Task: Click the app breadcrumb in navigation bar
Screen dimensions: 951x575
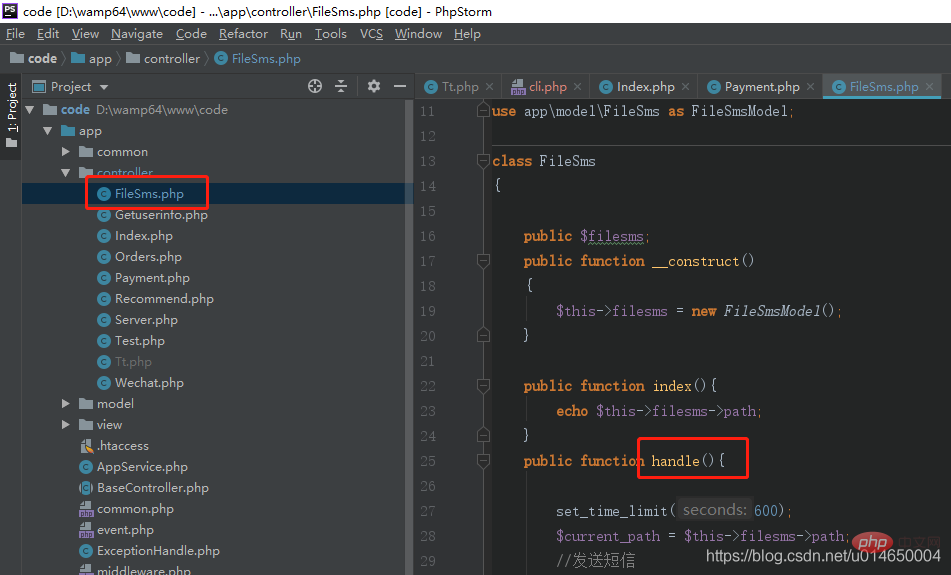Action: click(92, 59)
